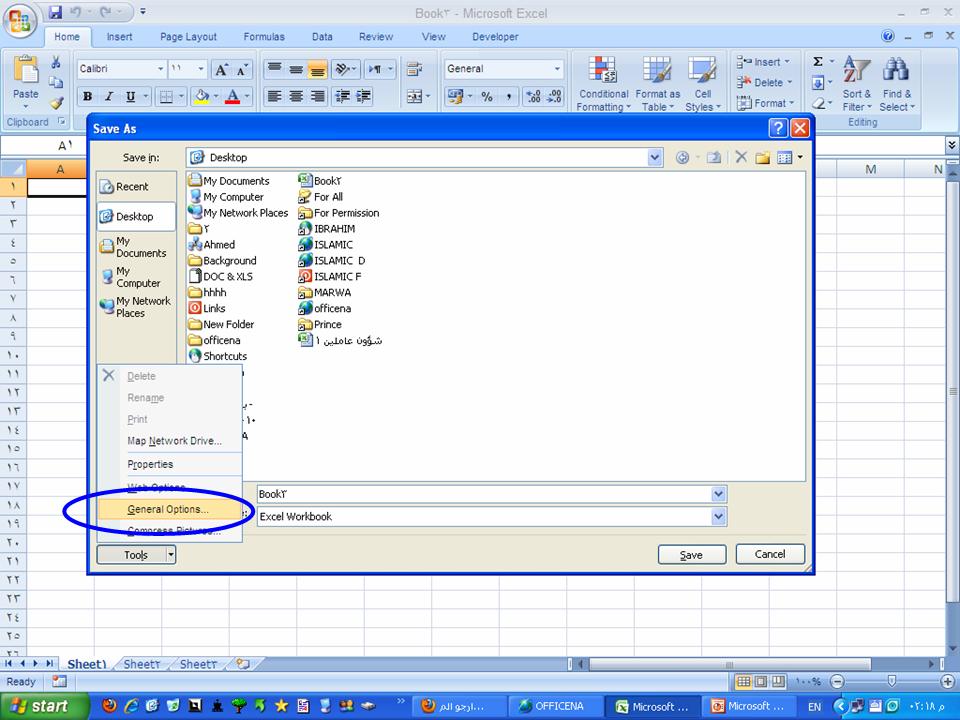960x720 pixels.
Task: Click the Format Painter brush icon
Action: point(57,103)
